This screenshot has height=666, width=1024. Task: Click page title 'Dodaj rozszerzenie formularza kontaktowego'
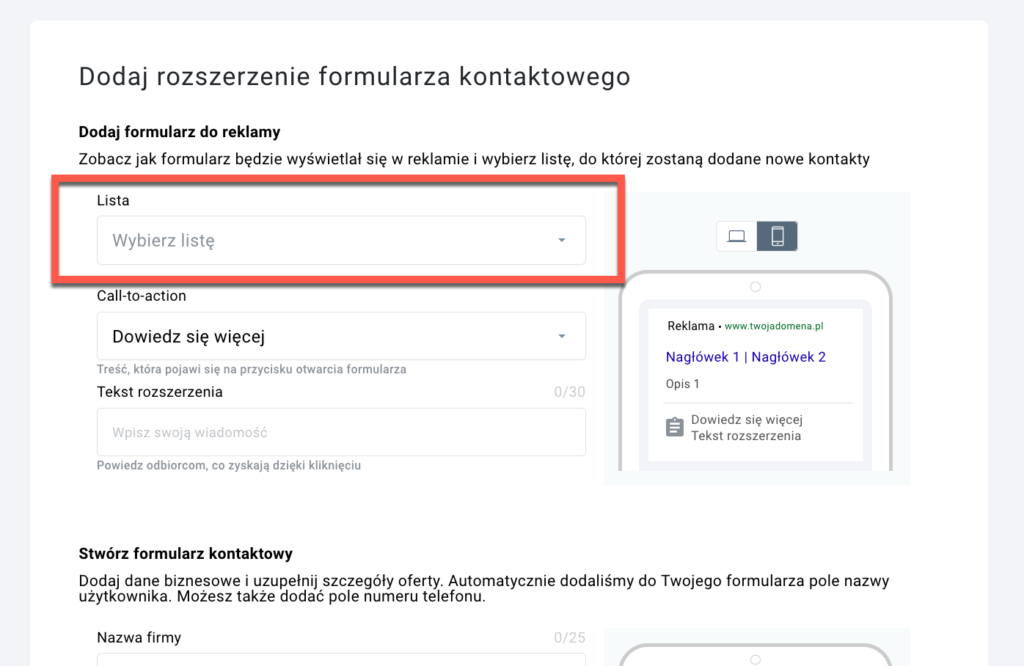coord(355,76)
